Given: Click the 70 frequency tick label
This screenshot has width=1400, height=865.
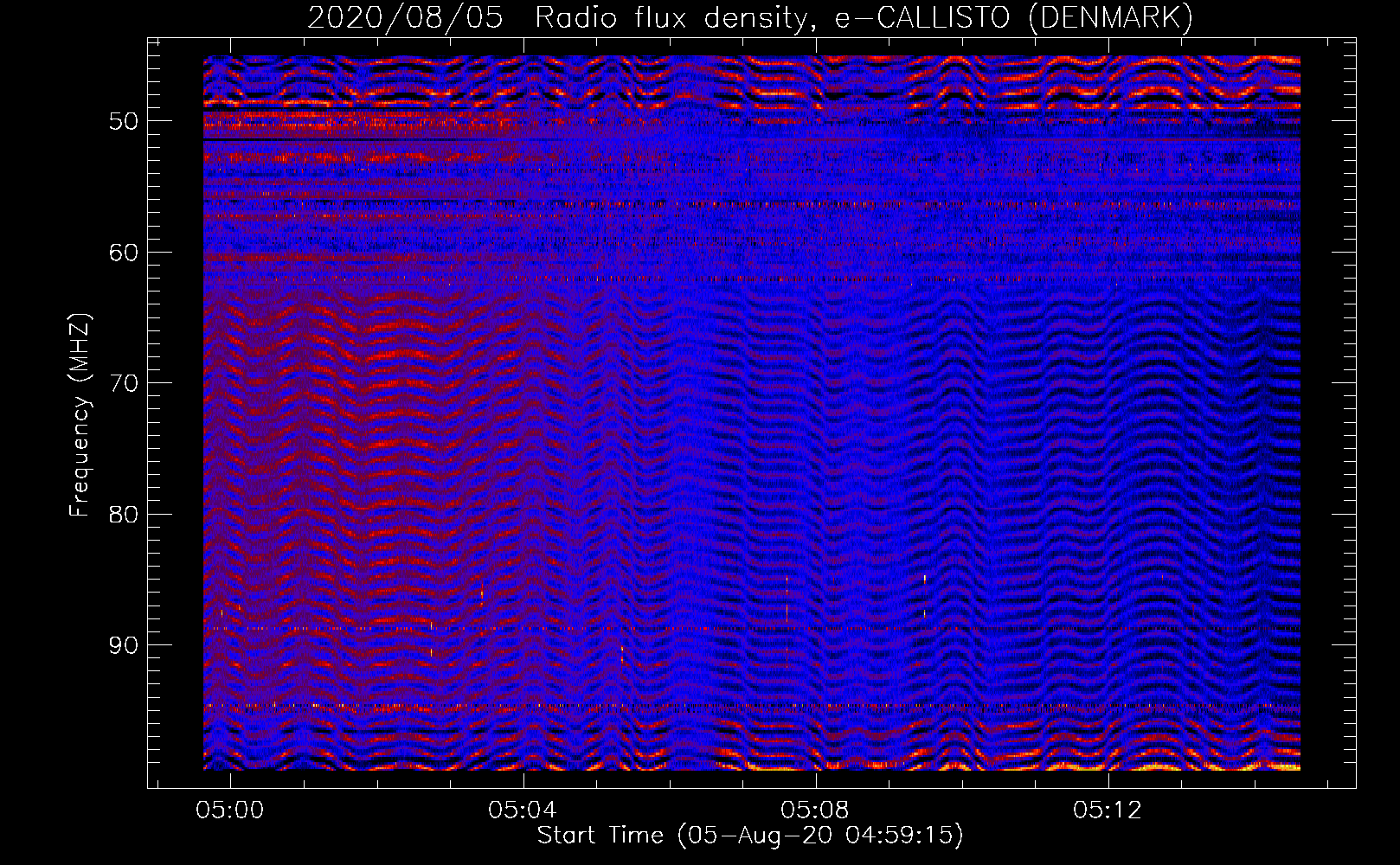Looking at the screenshot, I should tap(123, 383).
